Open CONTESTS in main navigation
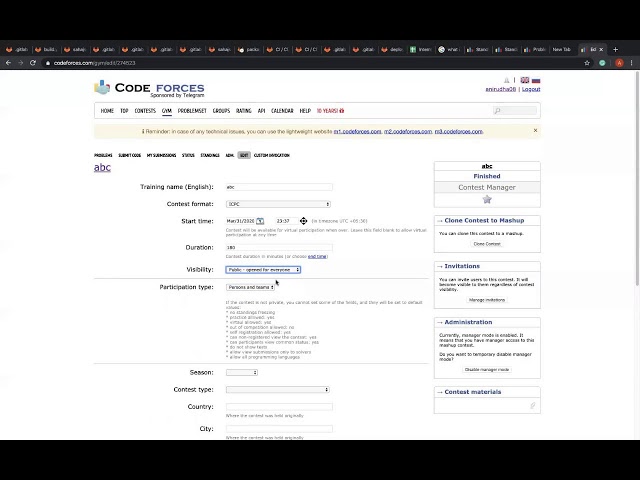 145,111
